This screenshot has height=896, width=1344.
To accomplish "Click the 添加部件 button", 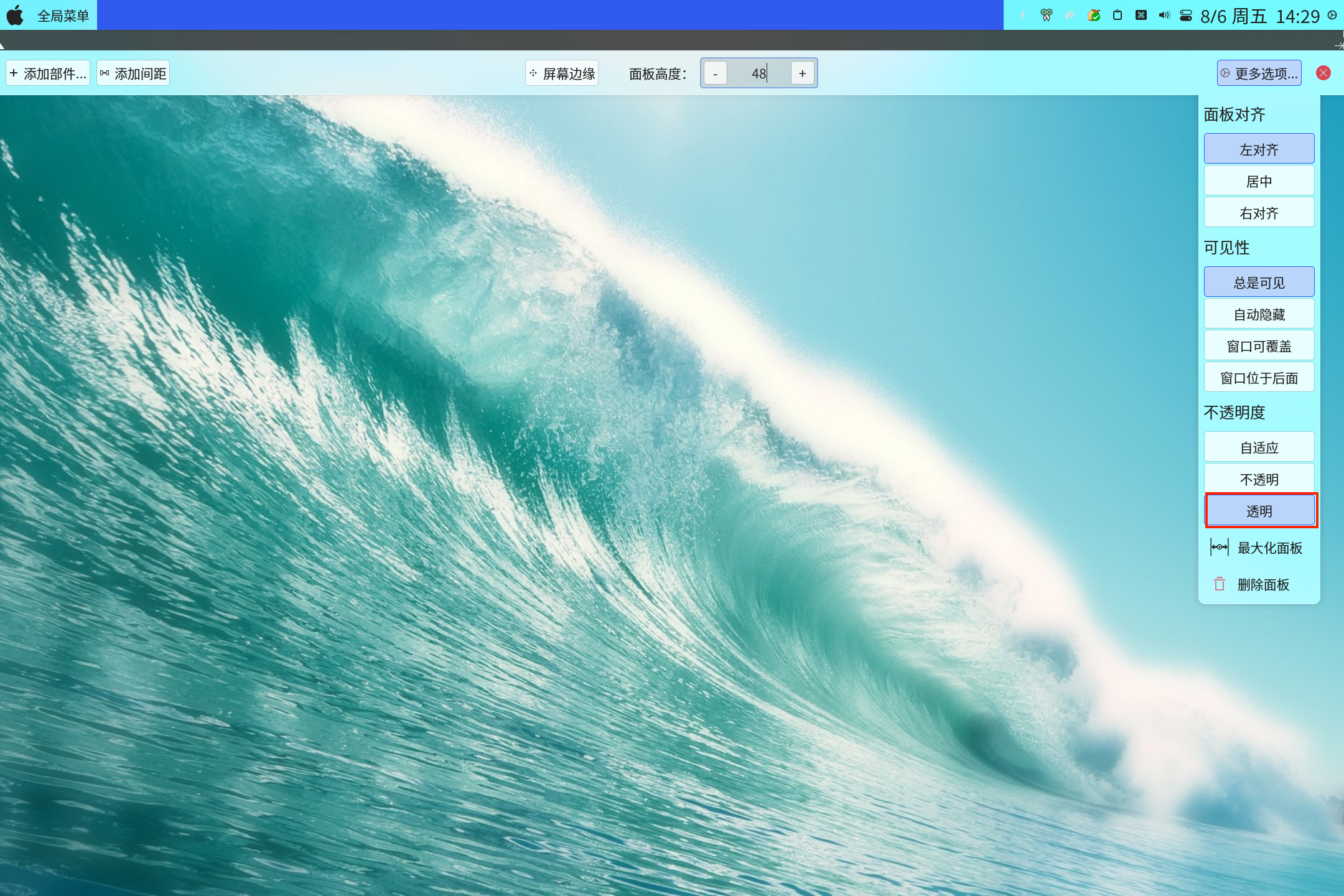I will (48, 73).
